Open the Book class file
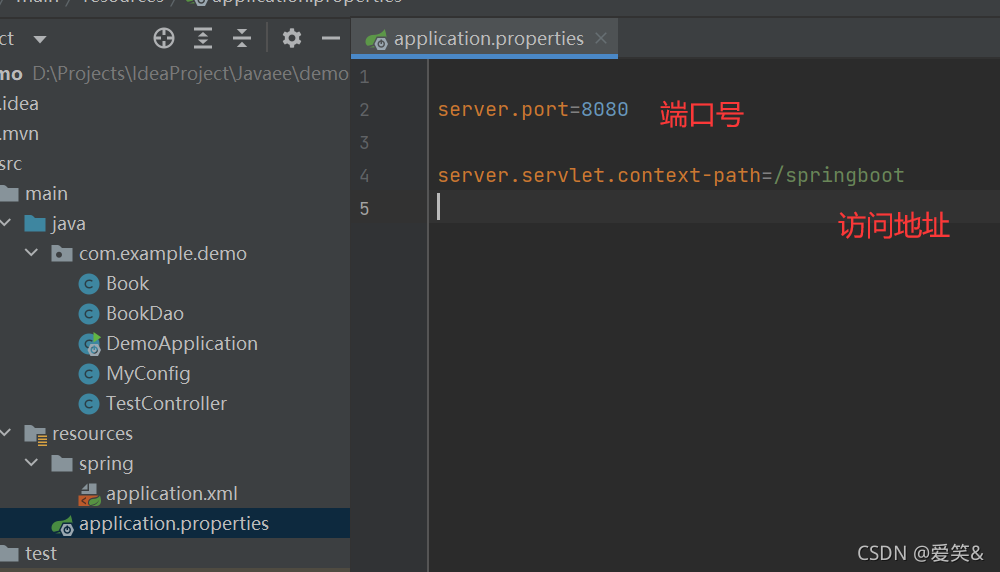Viewport: 1000px width, 572px height. (x=127, y=284)
